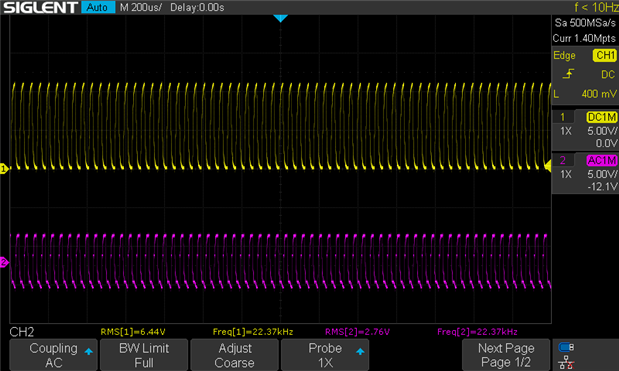Click the trigger level 400 mV value
Viewport: 619px width, 371px height.
(x=598, y=94)
